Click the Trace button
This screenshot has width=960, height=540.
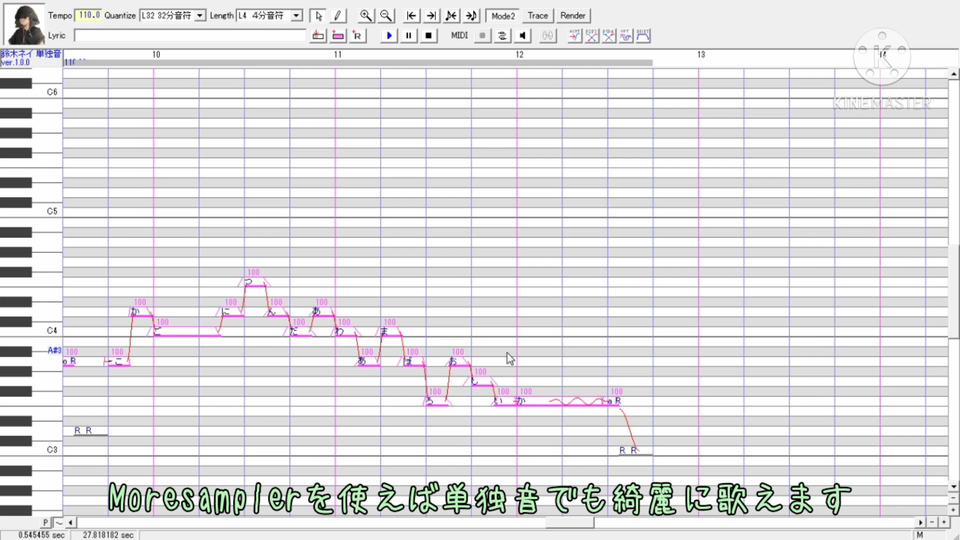tap(538, 15)
